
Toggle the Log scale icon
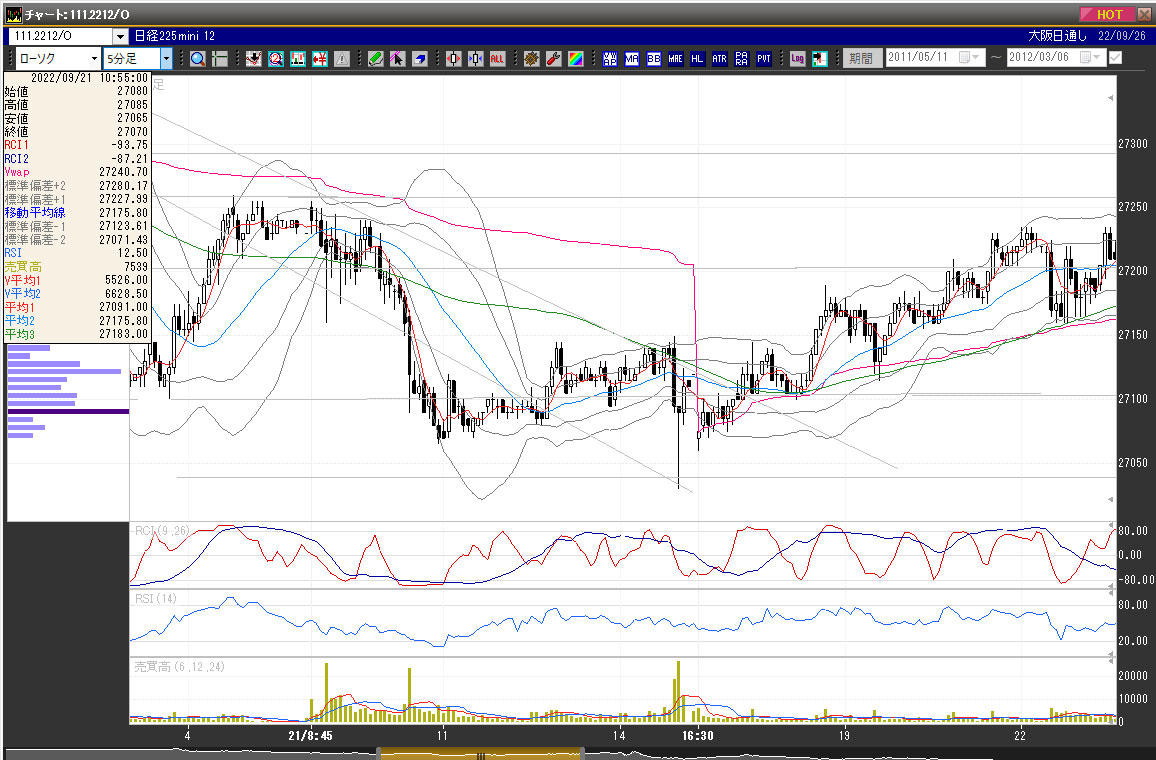pyautogui.click(x=798, y=59)
